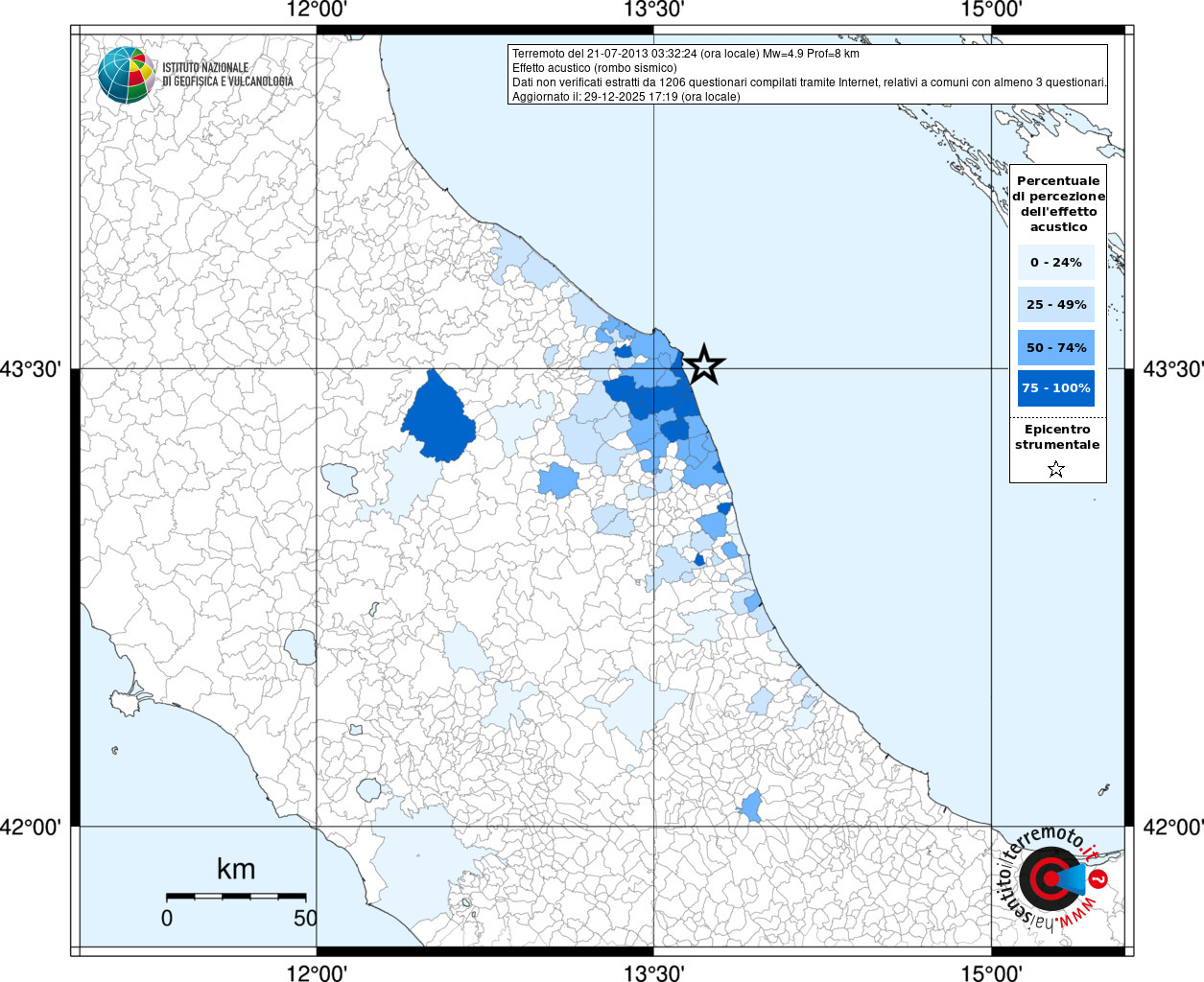This screenshot has width=1204, height=982.
Task: Click the bottom 12°00' longitude label
Action: click(317, 973)
